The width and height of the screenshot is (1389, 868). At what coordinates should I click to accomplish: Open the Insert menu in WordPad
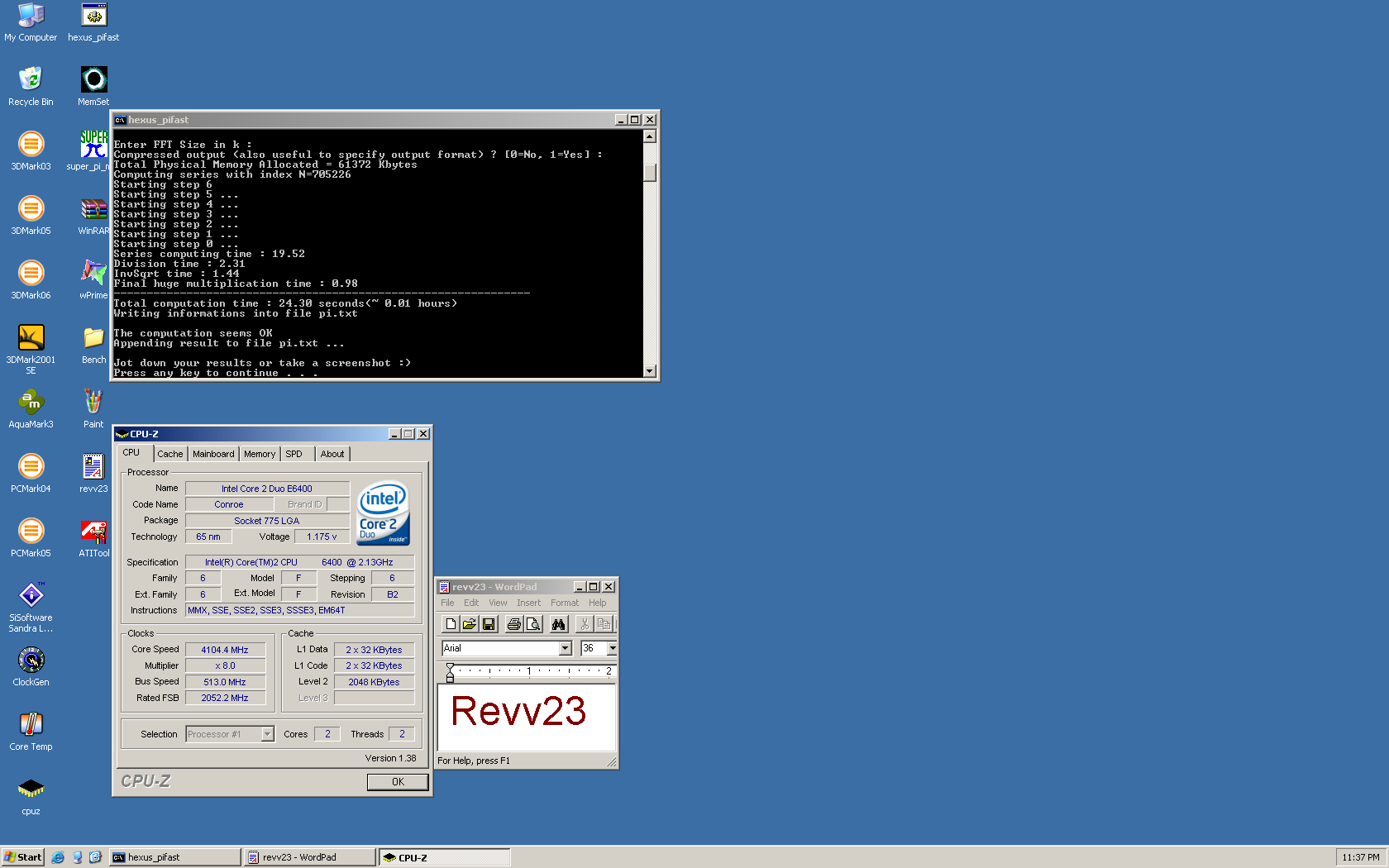coord(529,603)
